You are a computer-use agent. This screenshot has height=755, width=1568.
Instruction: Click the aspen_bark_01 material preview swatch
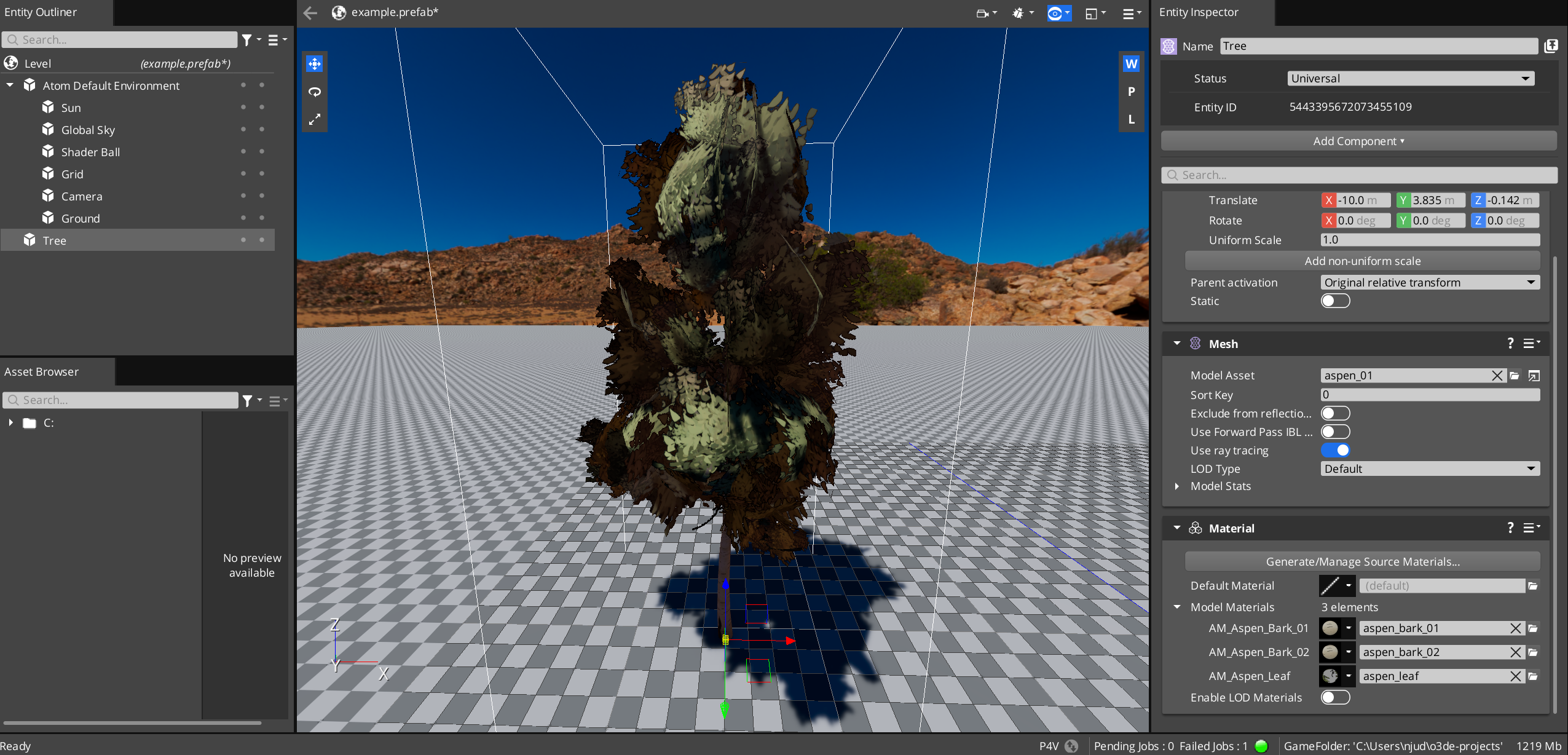coord(1330,628)
